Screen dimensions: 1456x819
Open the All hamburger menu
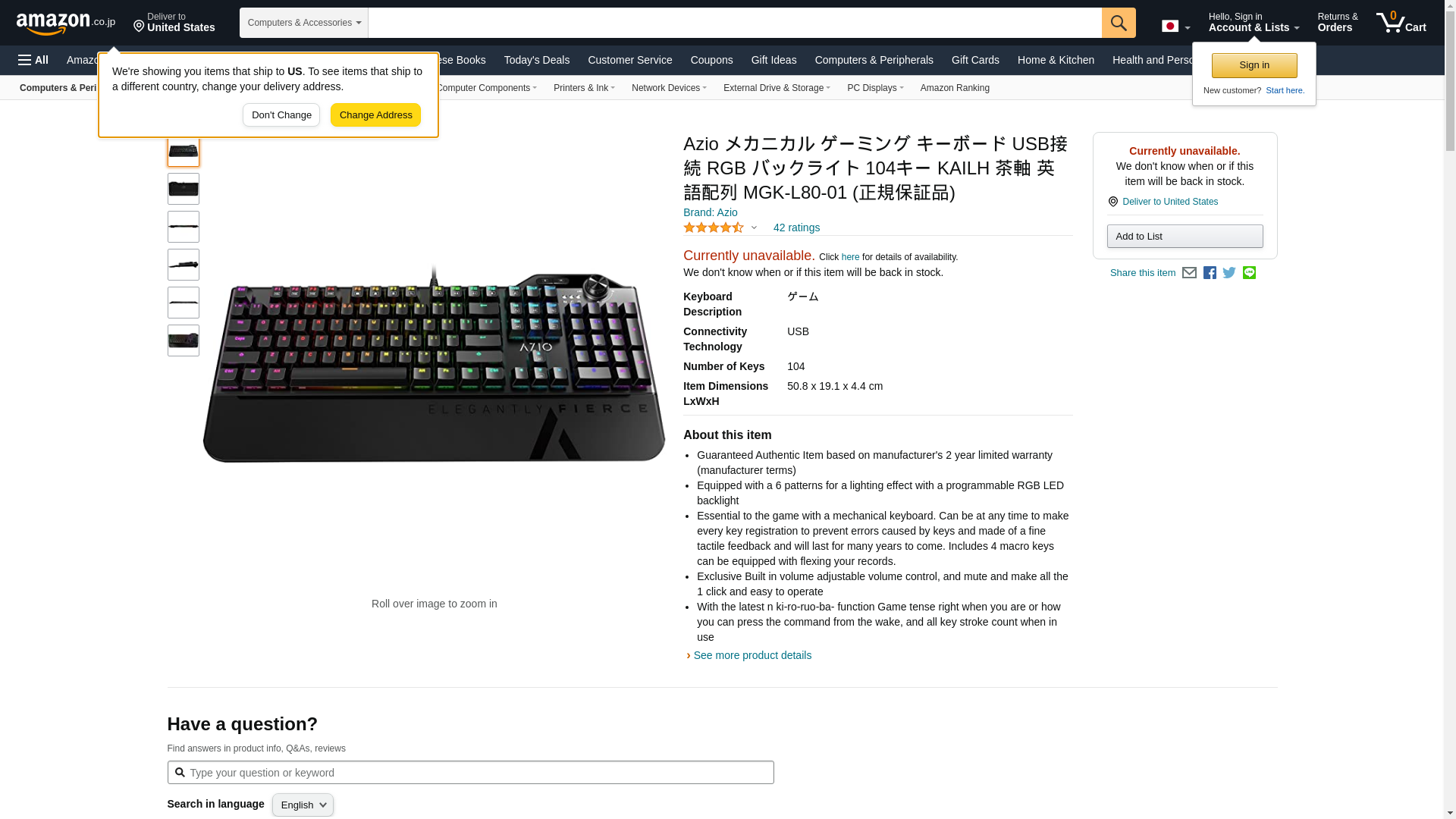click(33, 60)
